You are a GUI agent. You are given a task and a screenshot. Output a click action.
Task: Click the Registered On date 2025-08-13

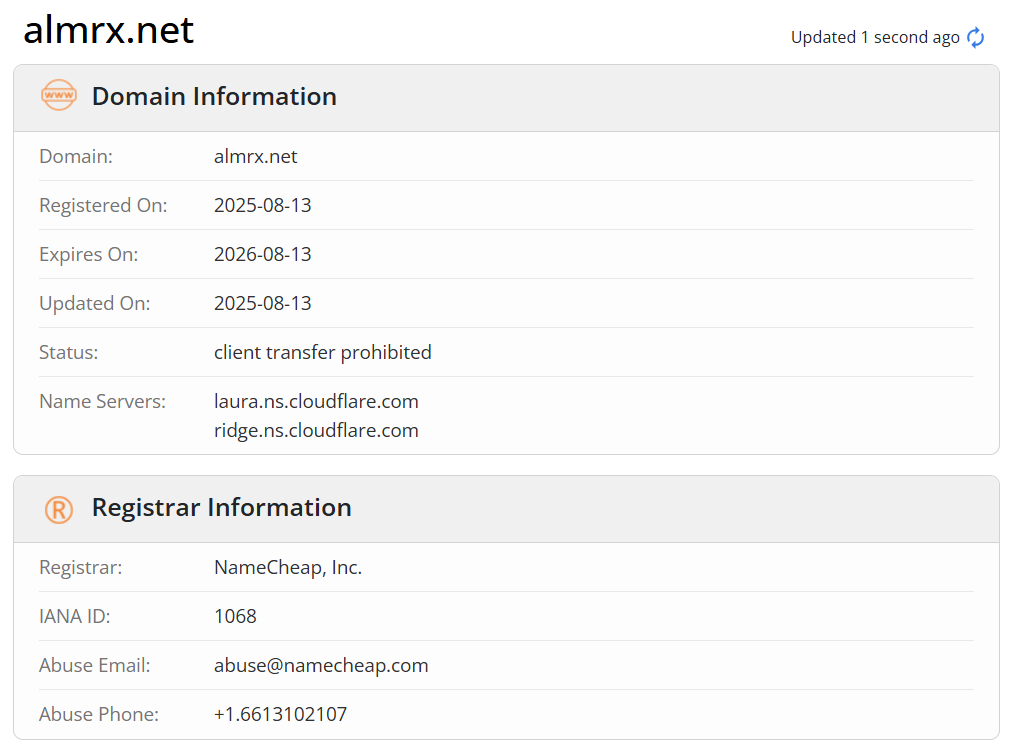click(263, 206)
